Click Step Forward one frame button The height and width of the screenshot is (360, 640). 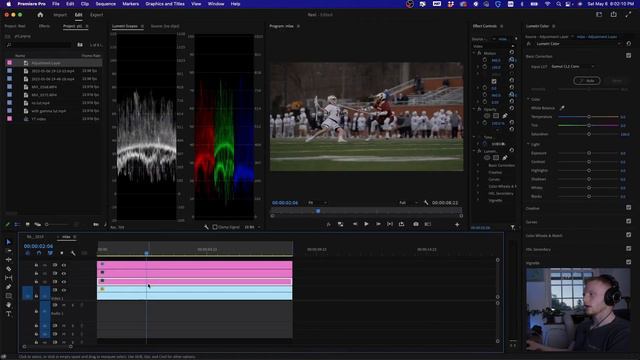(378, 224)
